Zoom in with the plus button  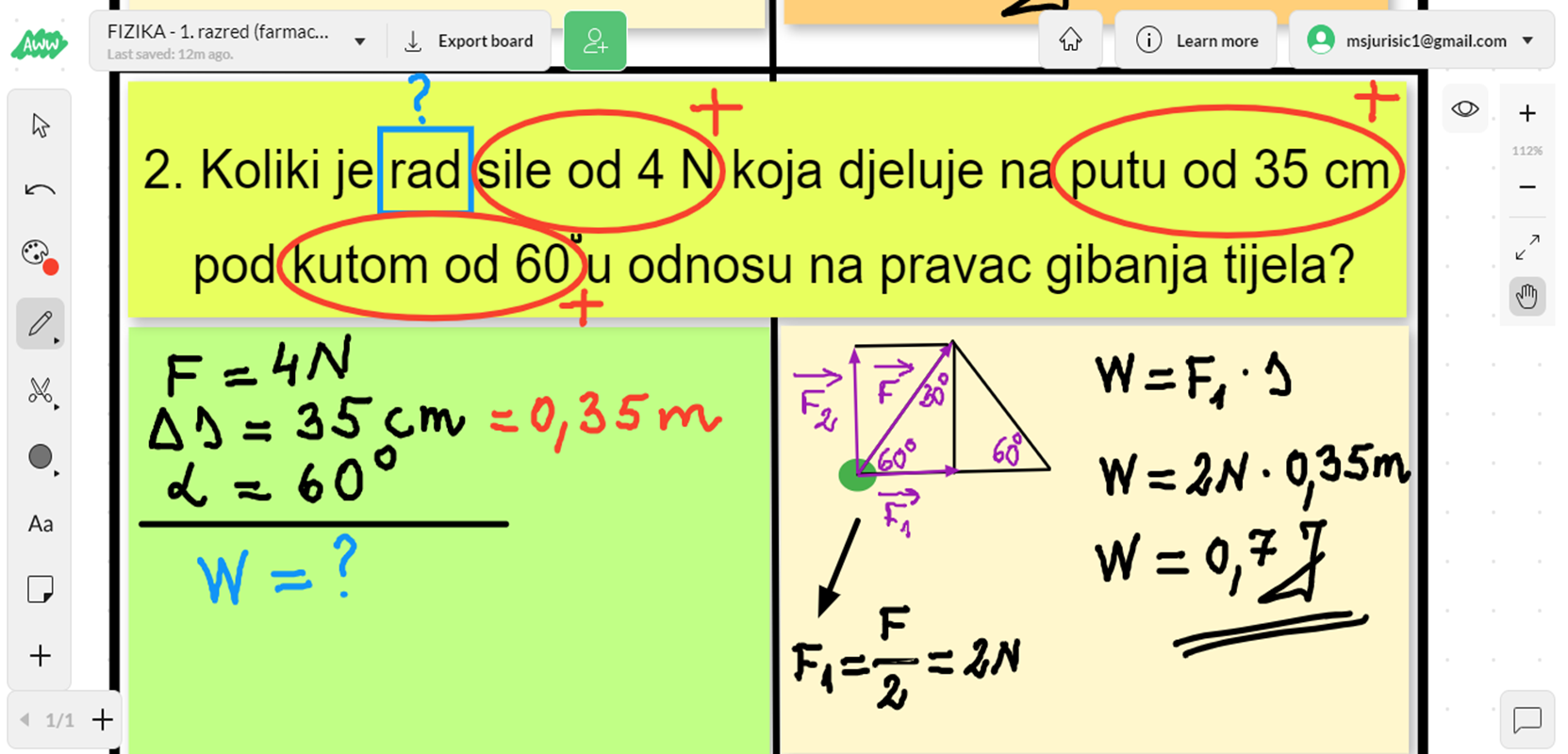click(1527, 114)
